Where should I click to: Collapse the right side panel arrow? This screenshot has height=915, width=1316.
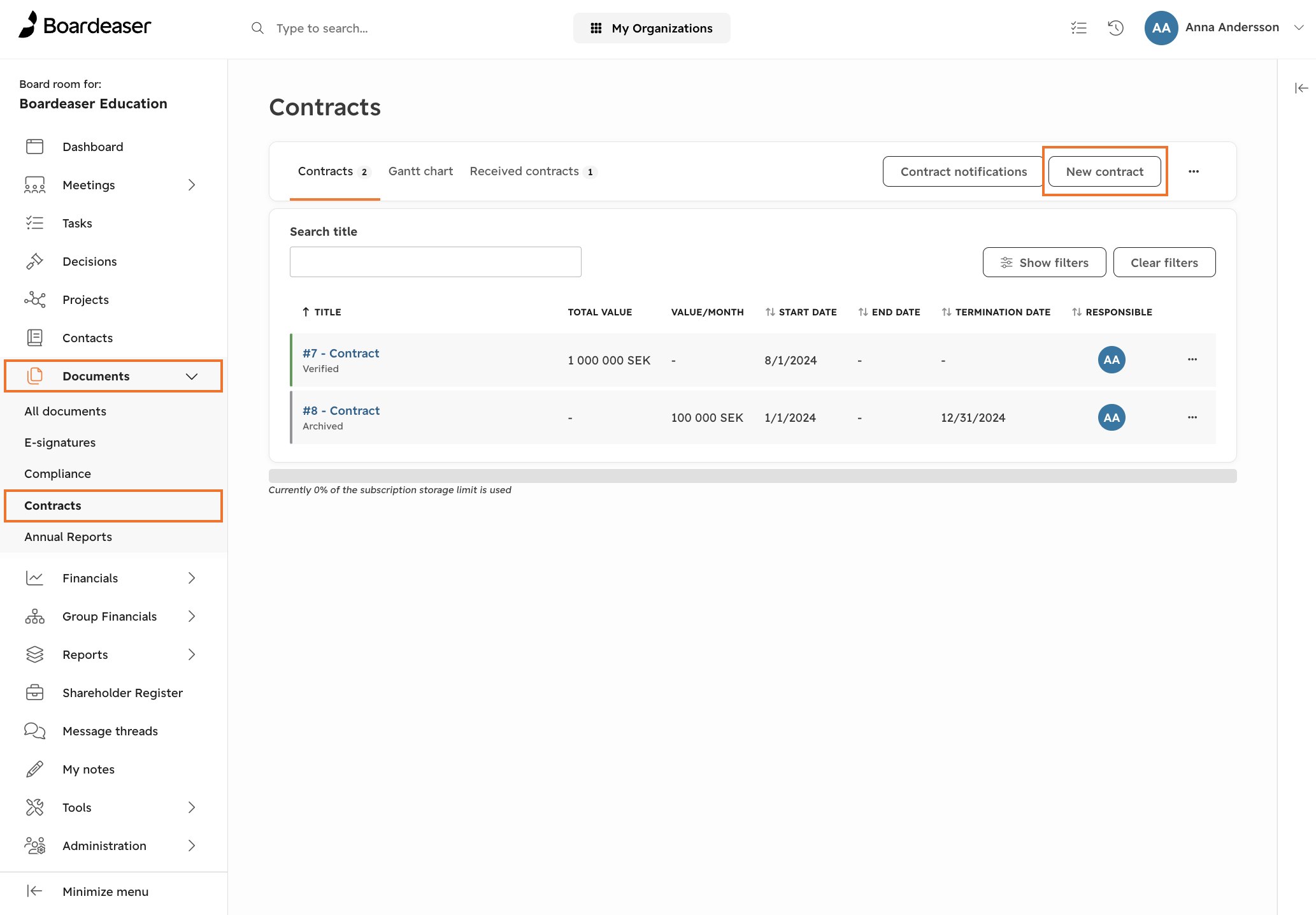click(1301, 88)
